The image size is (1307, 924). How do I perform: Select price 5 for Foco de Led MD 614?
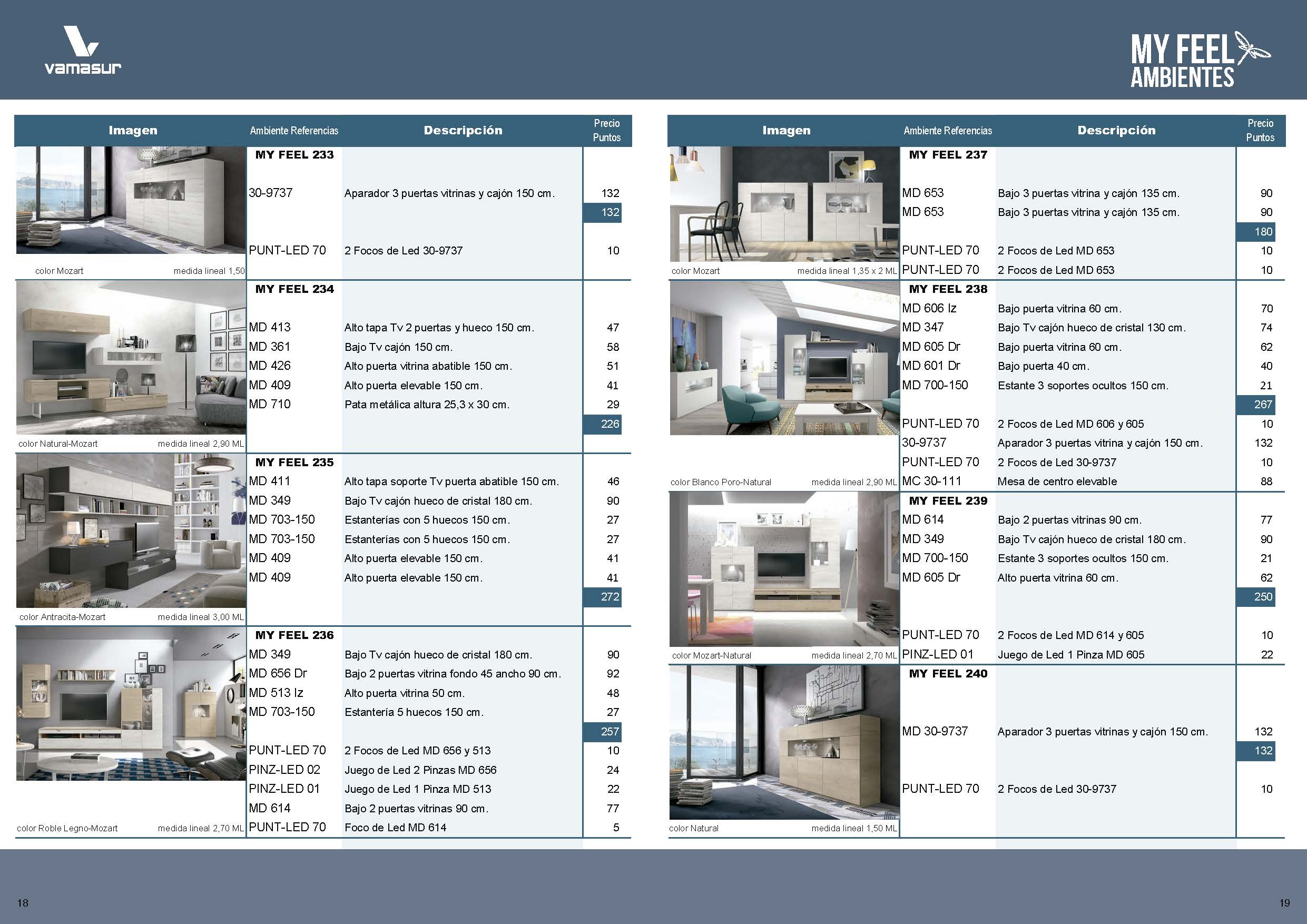616,828
